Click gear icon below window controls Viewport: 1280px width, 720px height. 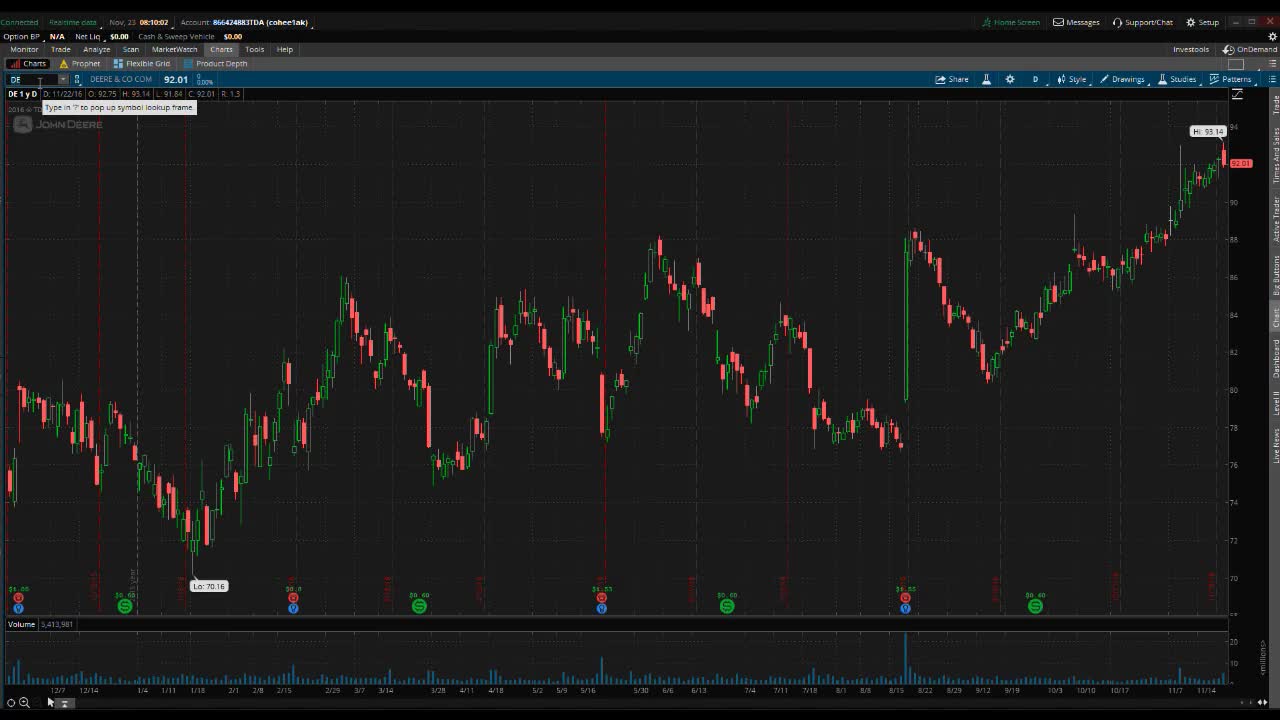(1272, 36)
